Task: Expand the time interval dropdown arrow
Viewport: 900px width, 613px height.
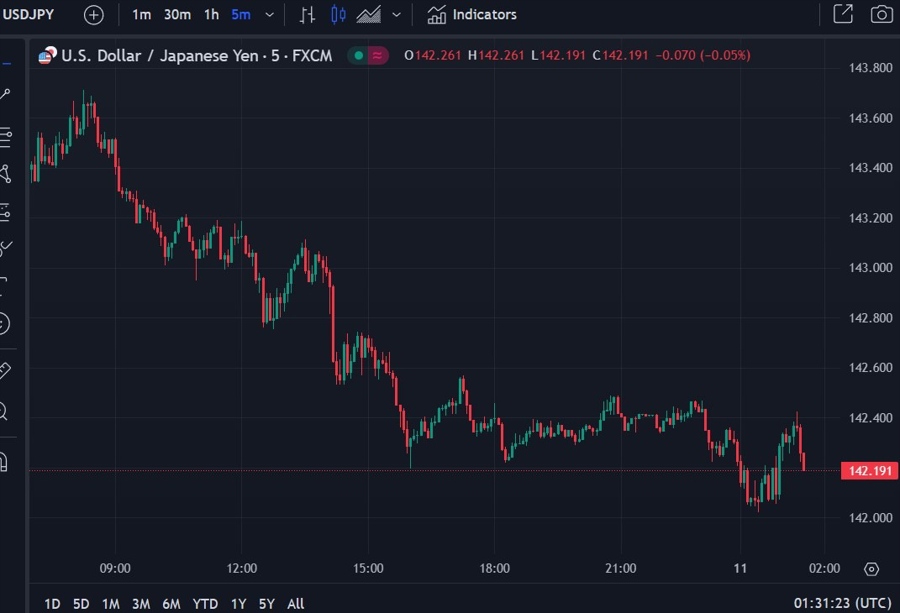Action: 270,15
